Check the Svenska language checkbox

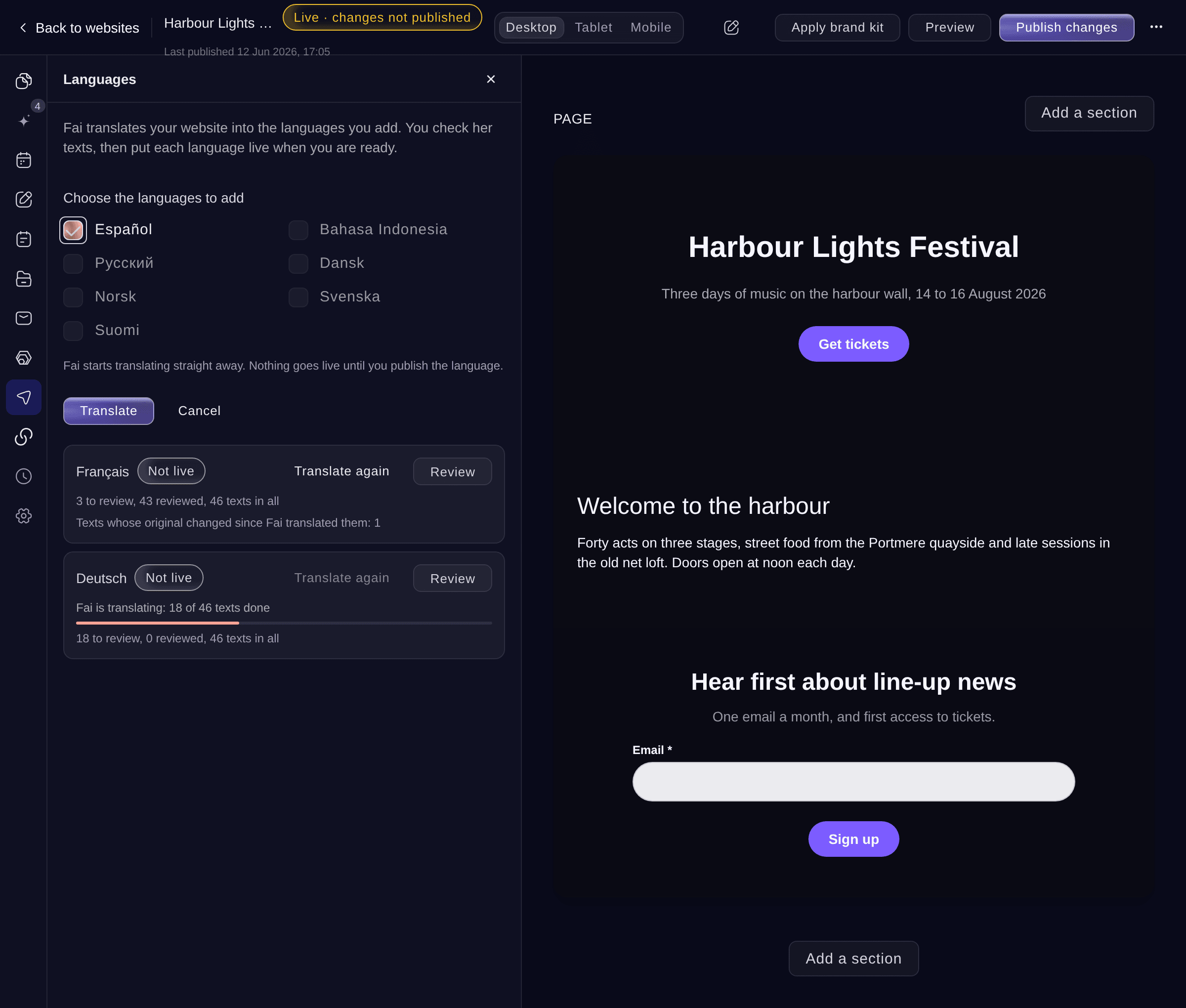pos(298,297)
